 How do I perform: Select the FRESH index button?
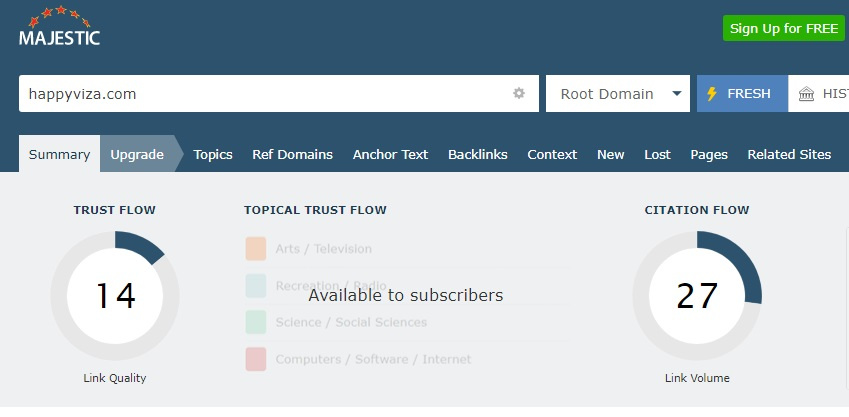(742, 94)
